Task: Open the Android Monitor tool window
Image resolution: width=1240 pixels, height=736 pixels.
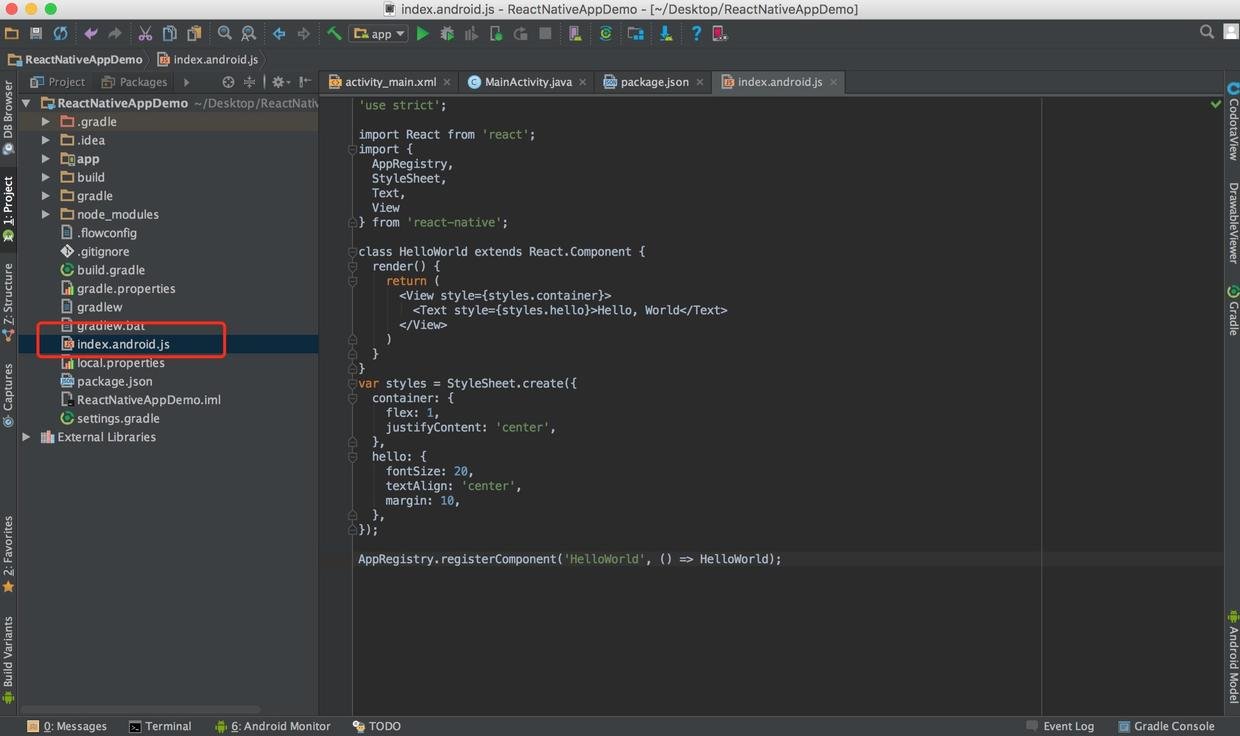Action: click(x=272, y=726)
